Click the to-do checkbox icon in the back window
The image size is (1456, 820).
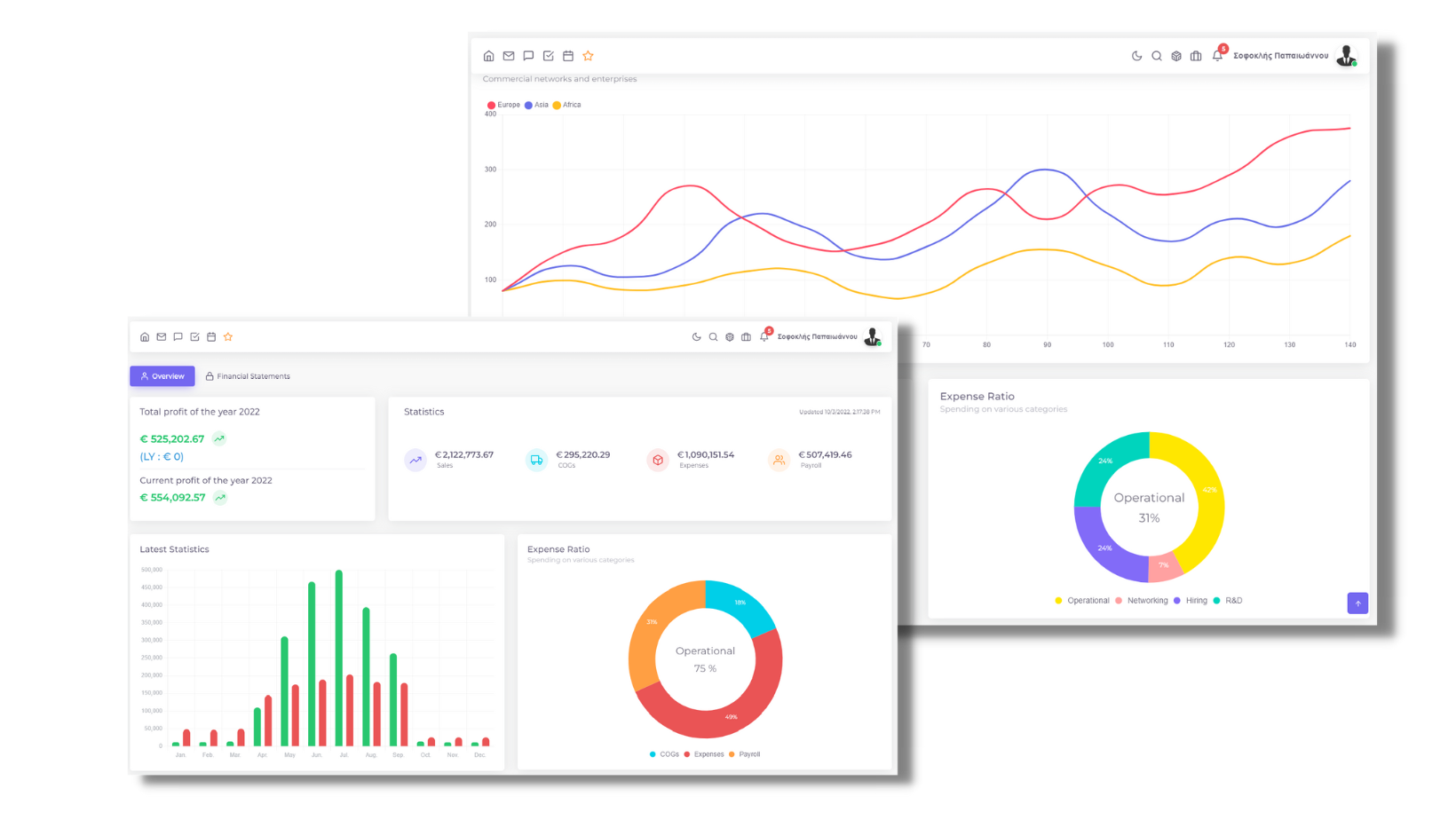549,56
